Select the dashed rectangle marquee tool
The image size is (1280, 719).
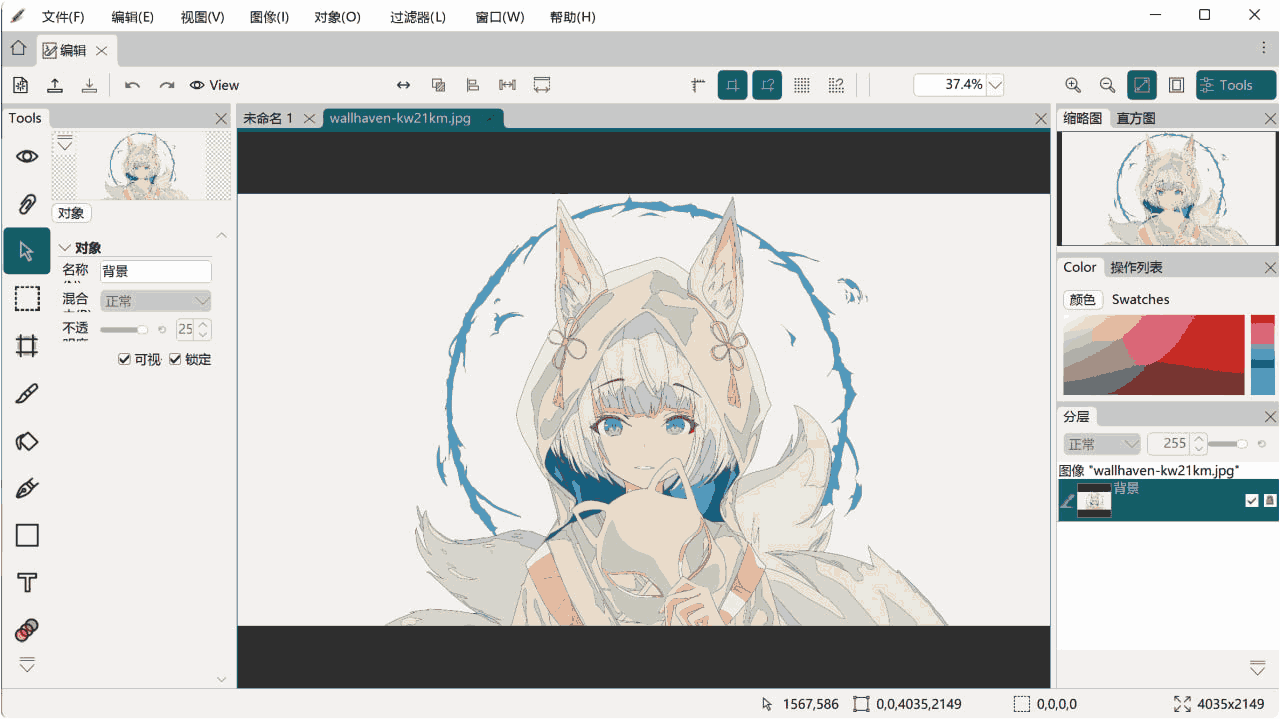click(x=27, y=298)
